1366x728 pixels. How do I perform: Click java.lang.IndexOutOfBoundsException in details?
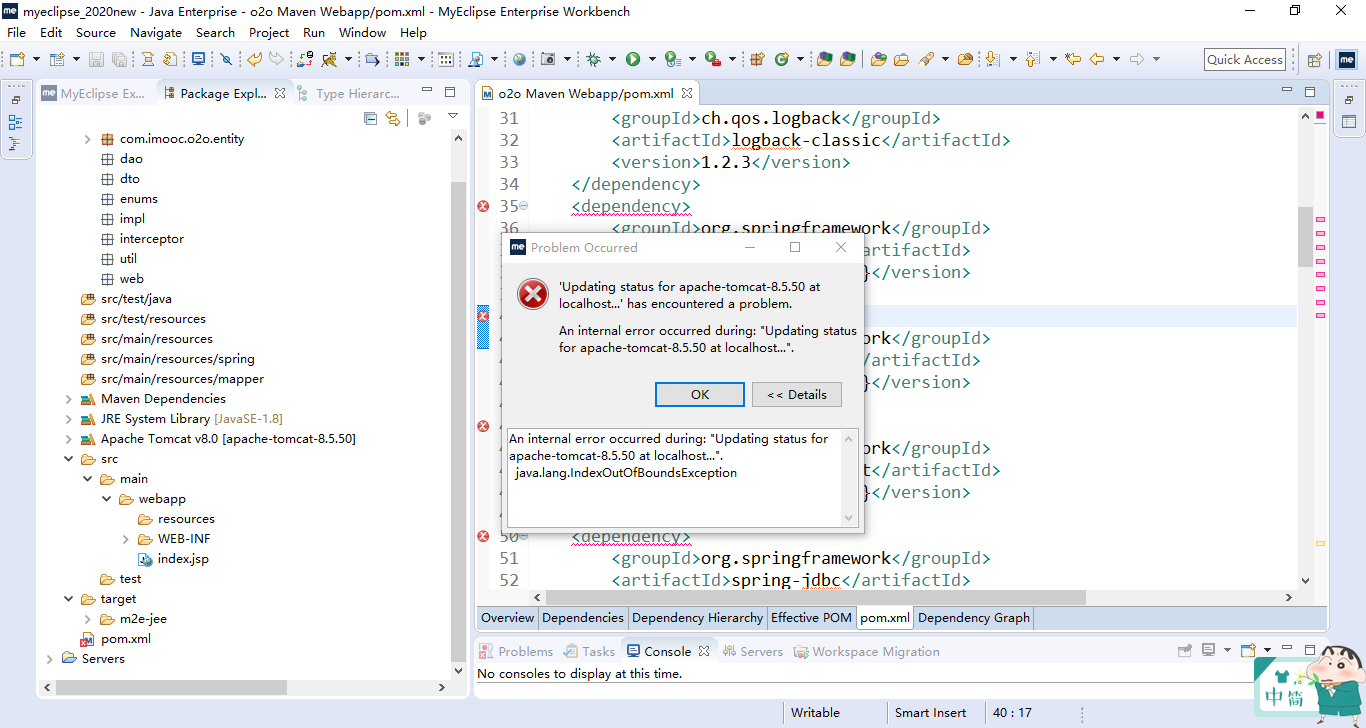[626, 473]
